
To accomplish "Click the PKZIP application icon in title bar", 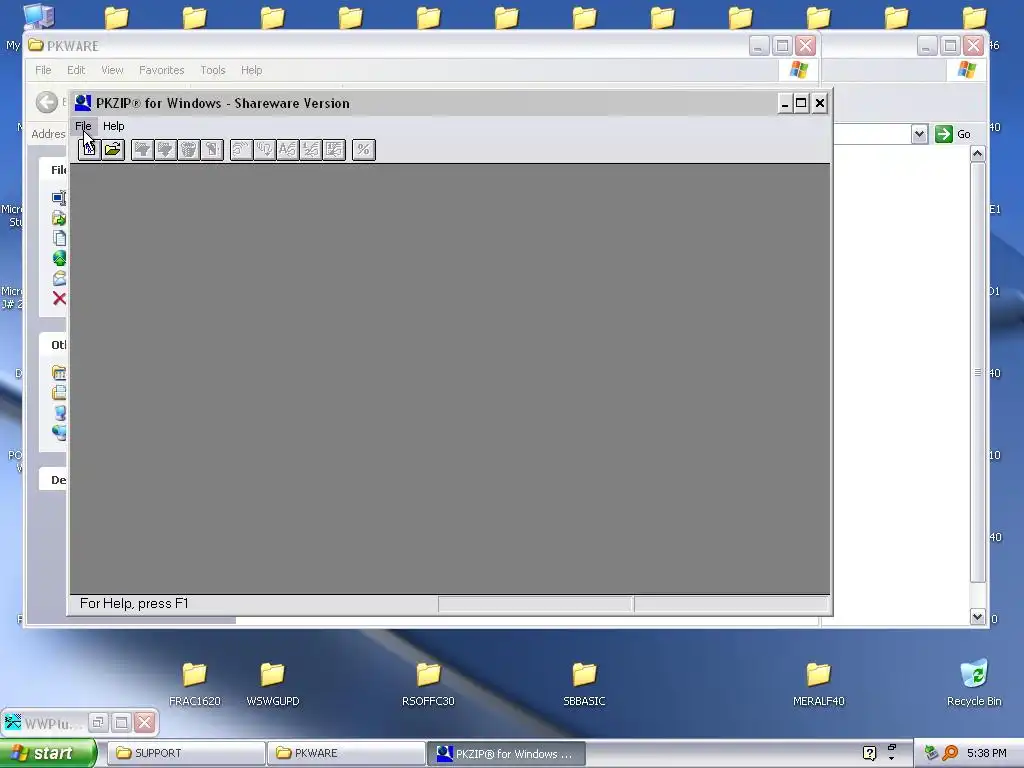I will [x=83, y=103].
